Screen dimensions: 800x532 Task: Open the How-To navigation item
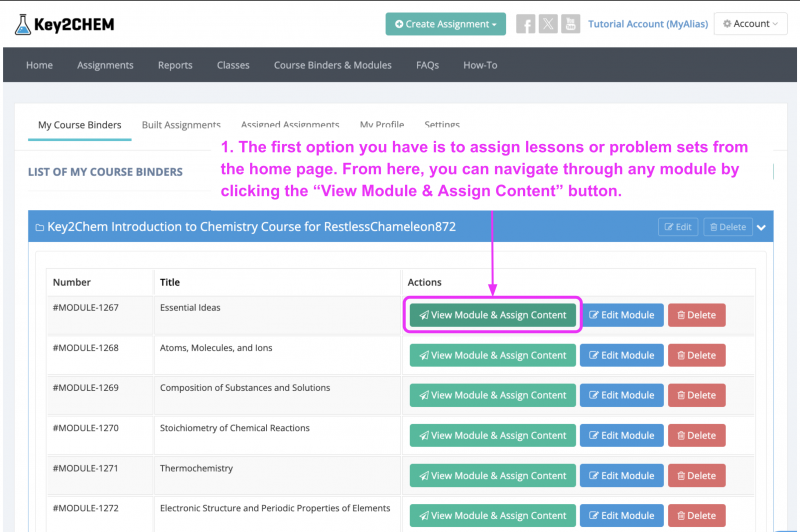click(480, 66)
